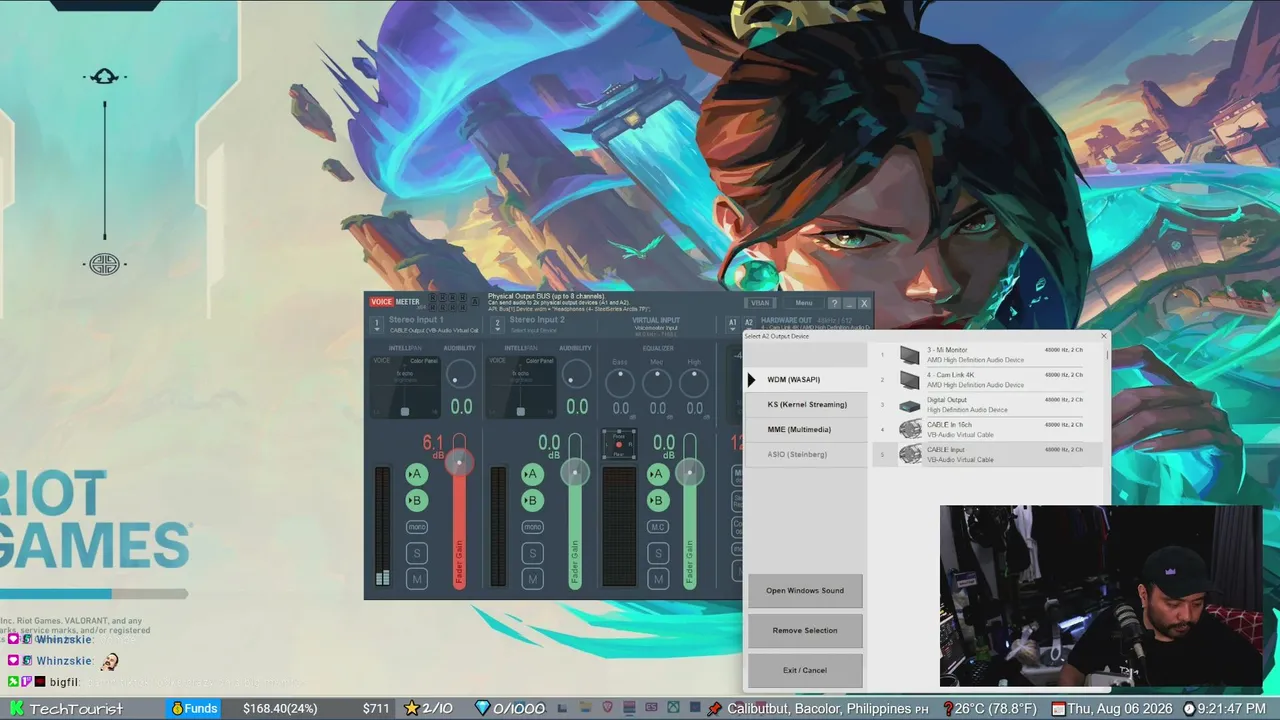Enable mono on Stereo Input 1
This screenshot has height=720, width=1280.
click(x=417, y=527)
